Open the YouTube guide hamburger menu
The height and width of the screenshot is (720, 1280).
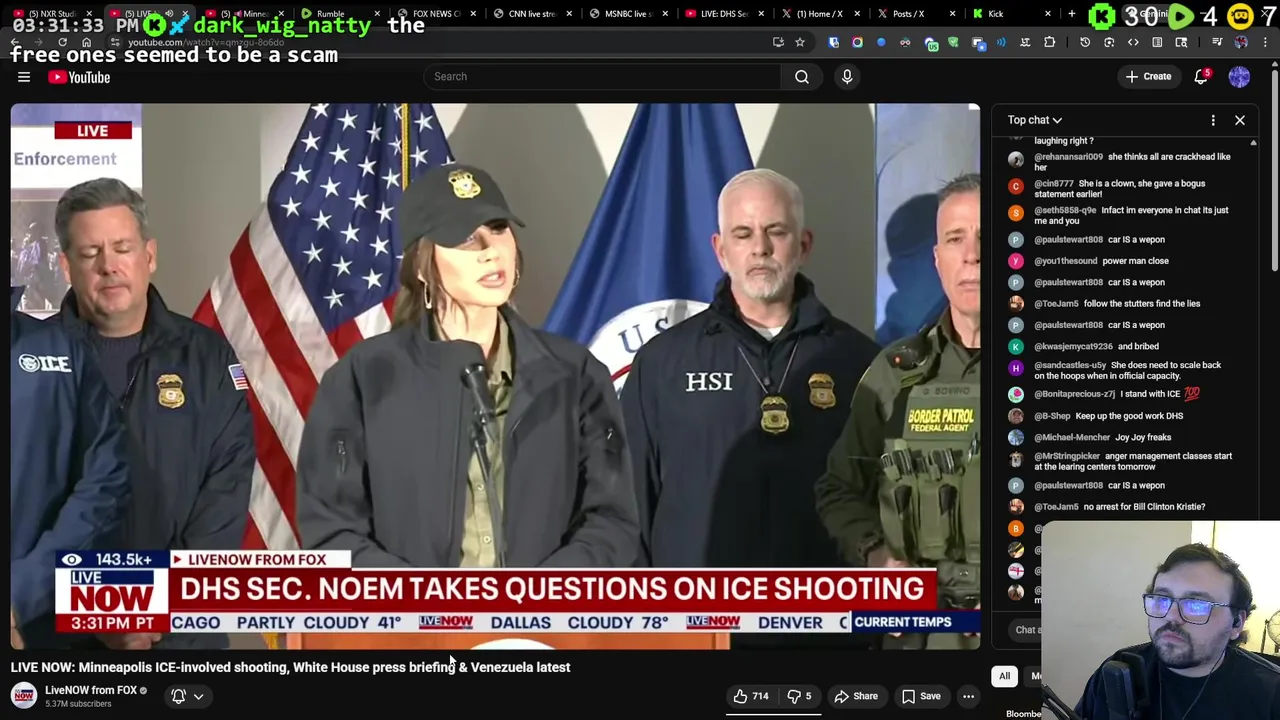coord(24,77)
